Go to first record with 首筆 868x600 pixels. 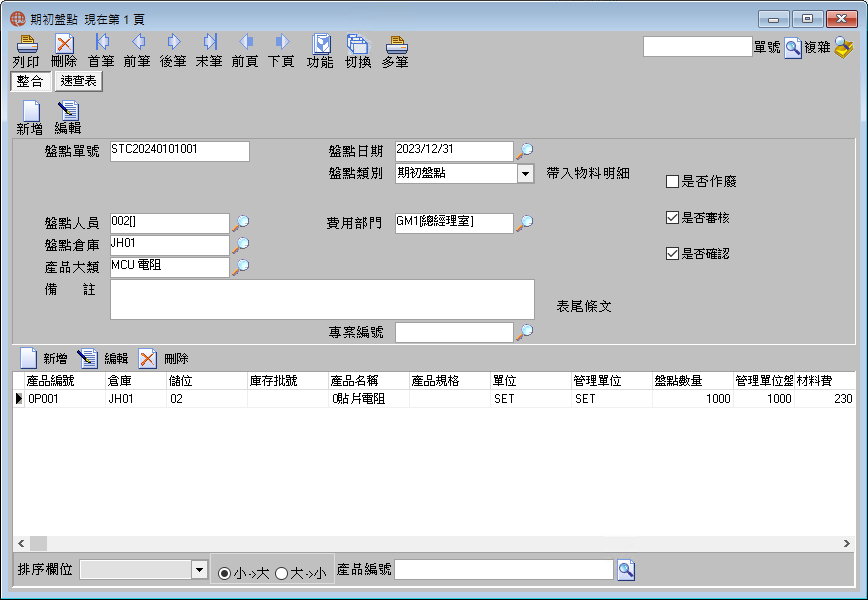pos(101,43)
